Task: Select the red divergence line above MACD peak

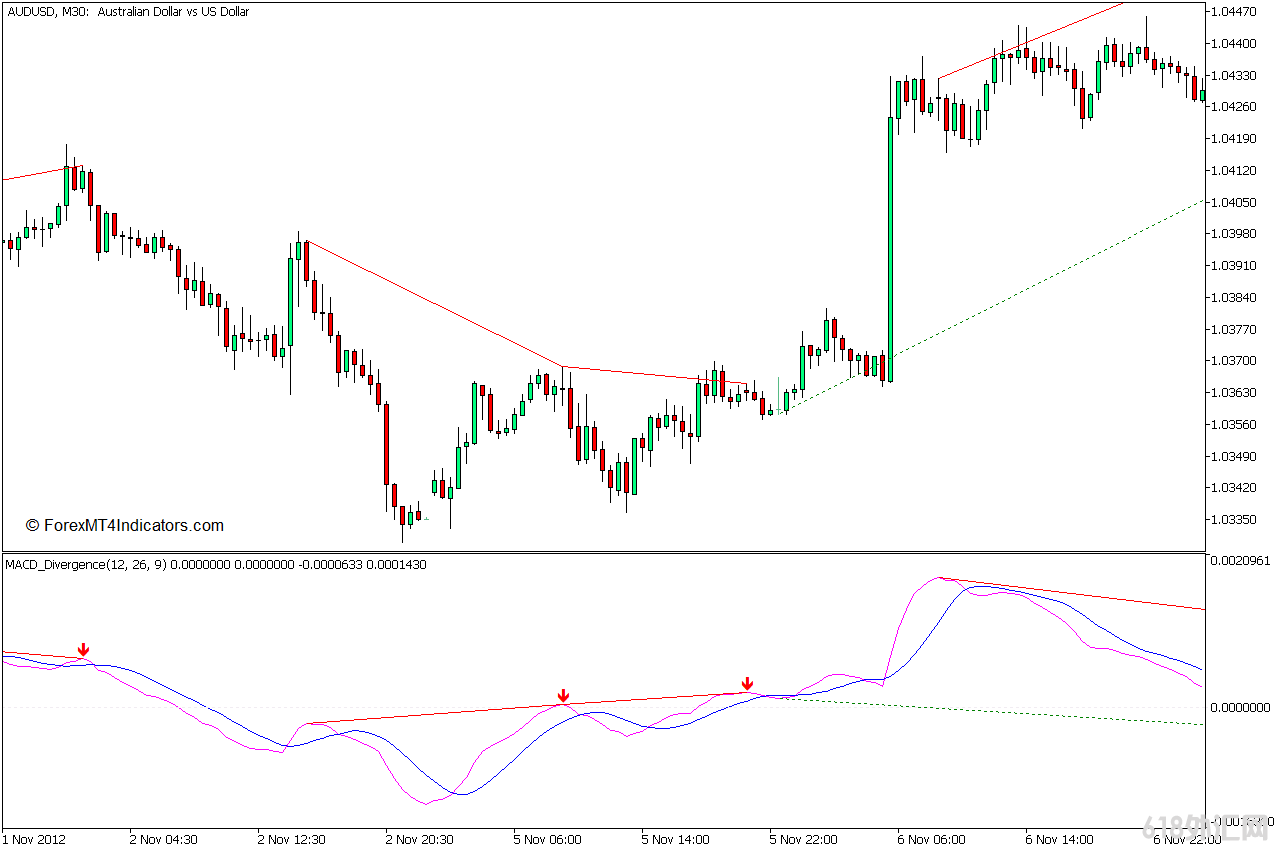Action: (1070, 593)
